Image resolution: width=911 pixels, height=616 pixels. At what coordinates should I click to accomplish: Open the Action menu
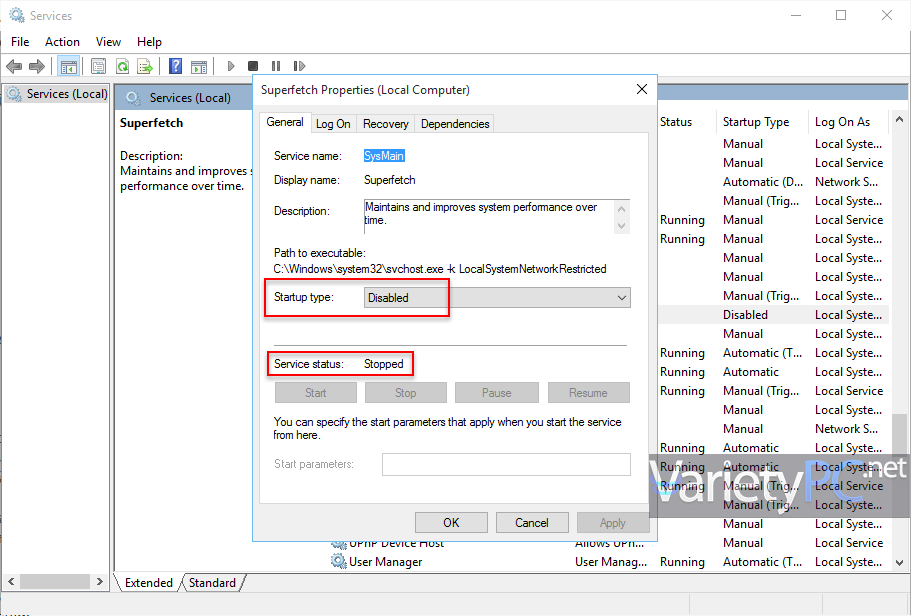pos(62,42)
